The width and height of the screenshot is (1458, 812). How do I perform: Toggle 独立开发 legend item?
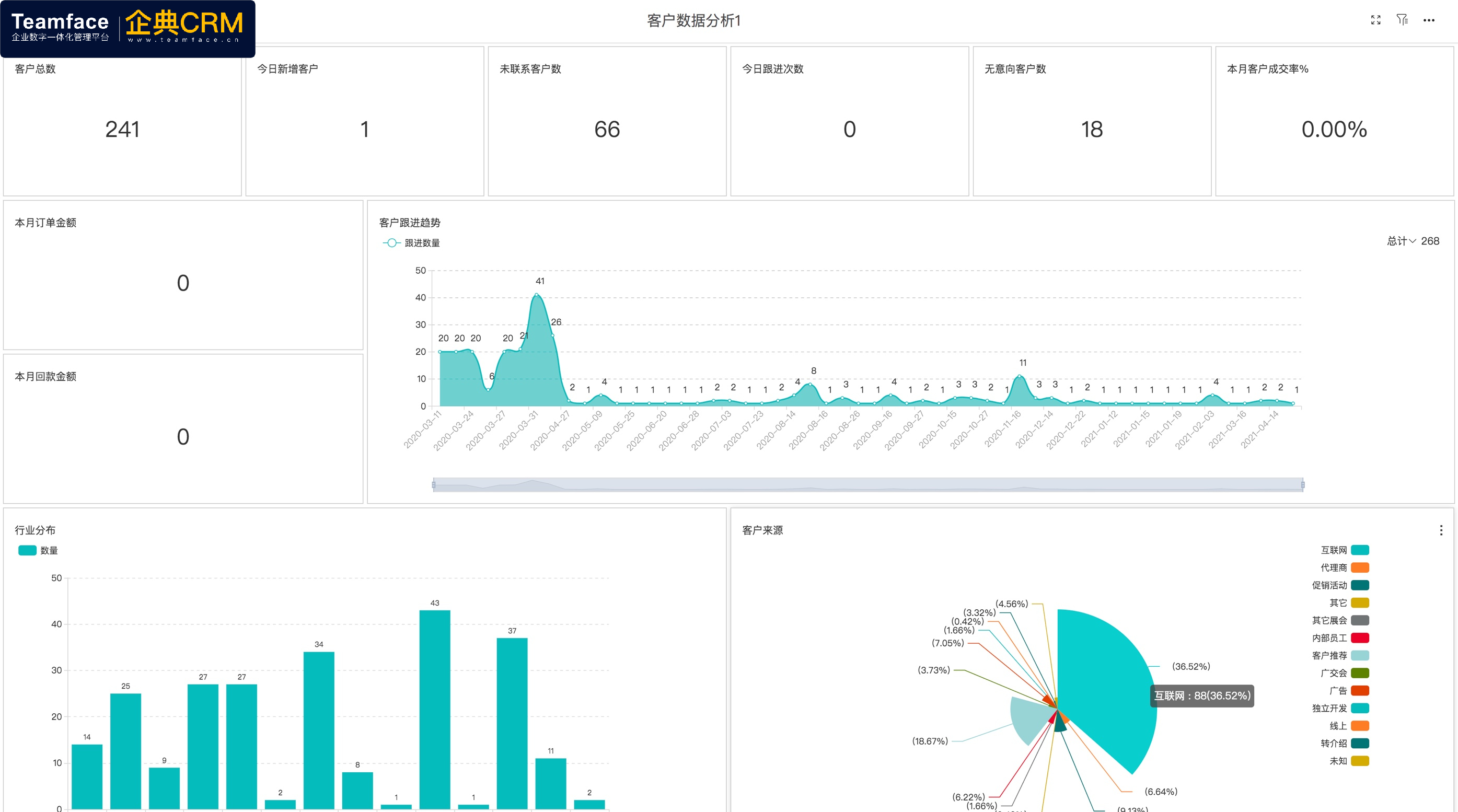1340,708
